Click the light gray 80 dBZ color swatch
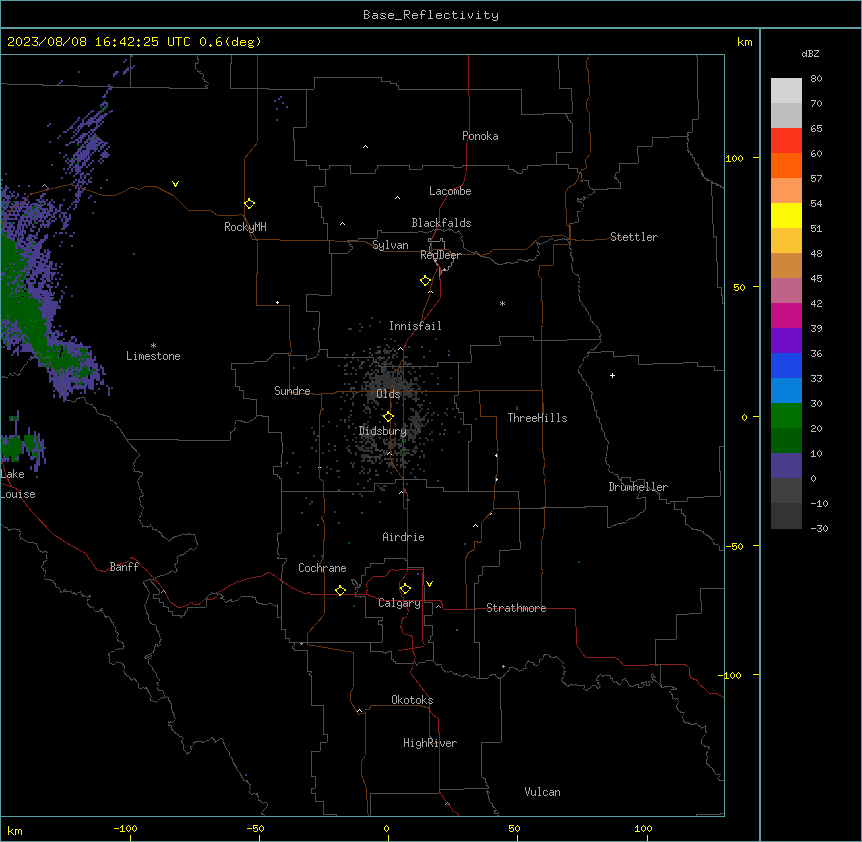The width and height of the screenshot is (862, 842). pyautogui.click(x=786, y=91)
